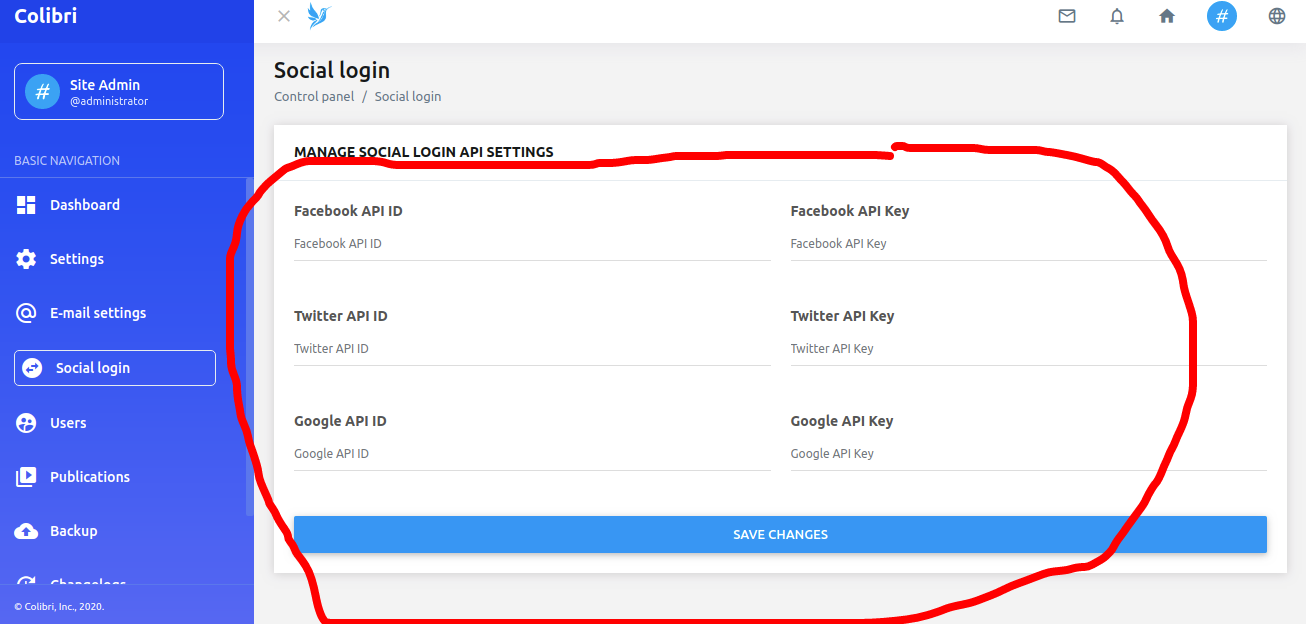Click the Site Admin avatar in the sidebar

(x=42, y=92)
